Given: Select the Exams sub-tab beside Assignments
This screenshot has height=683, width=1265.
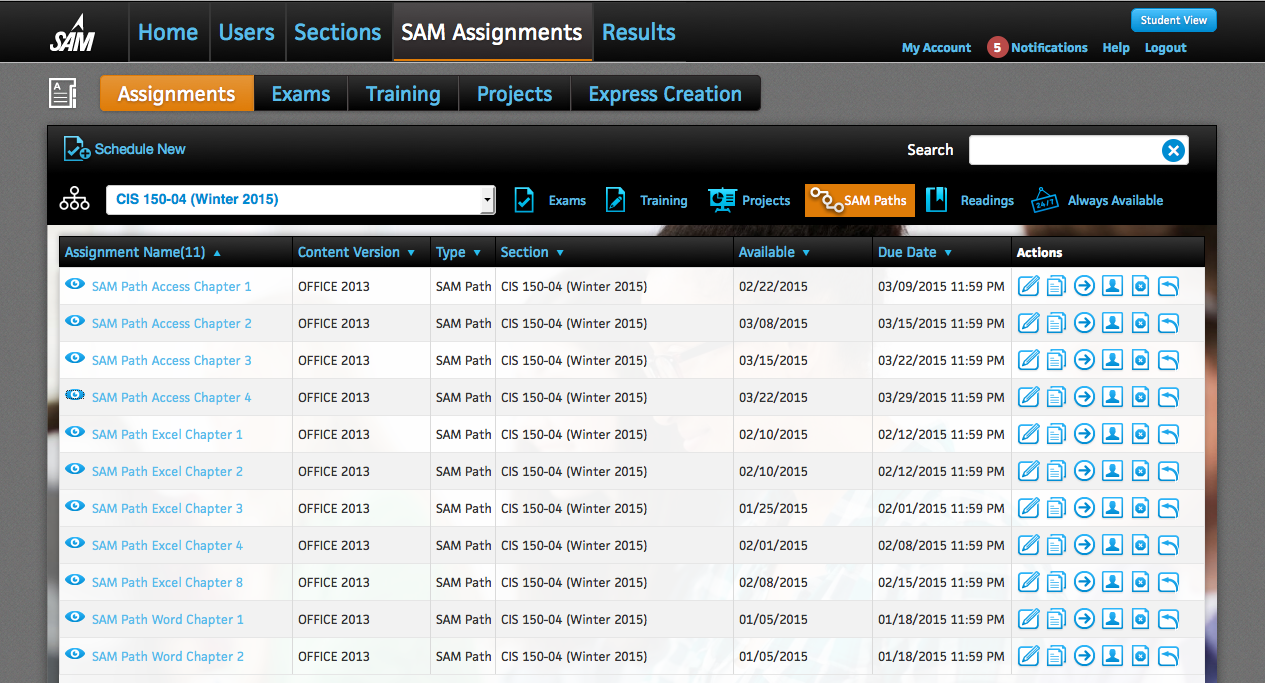Looking at the screenshot, I should click(301, 94).
